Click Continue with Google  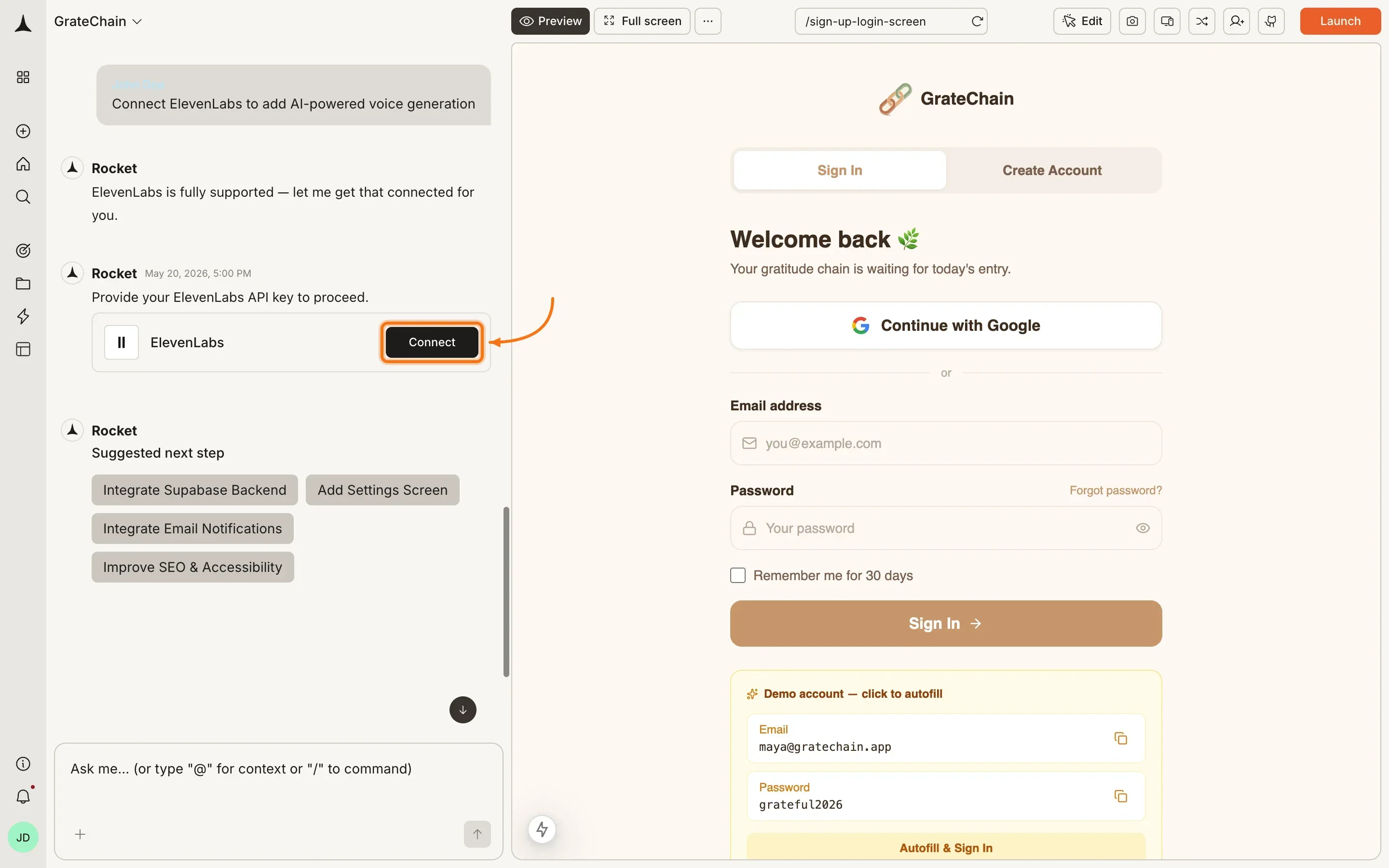946,325
